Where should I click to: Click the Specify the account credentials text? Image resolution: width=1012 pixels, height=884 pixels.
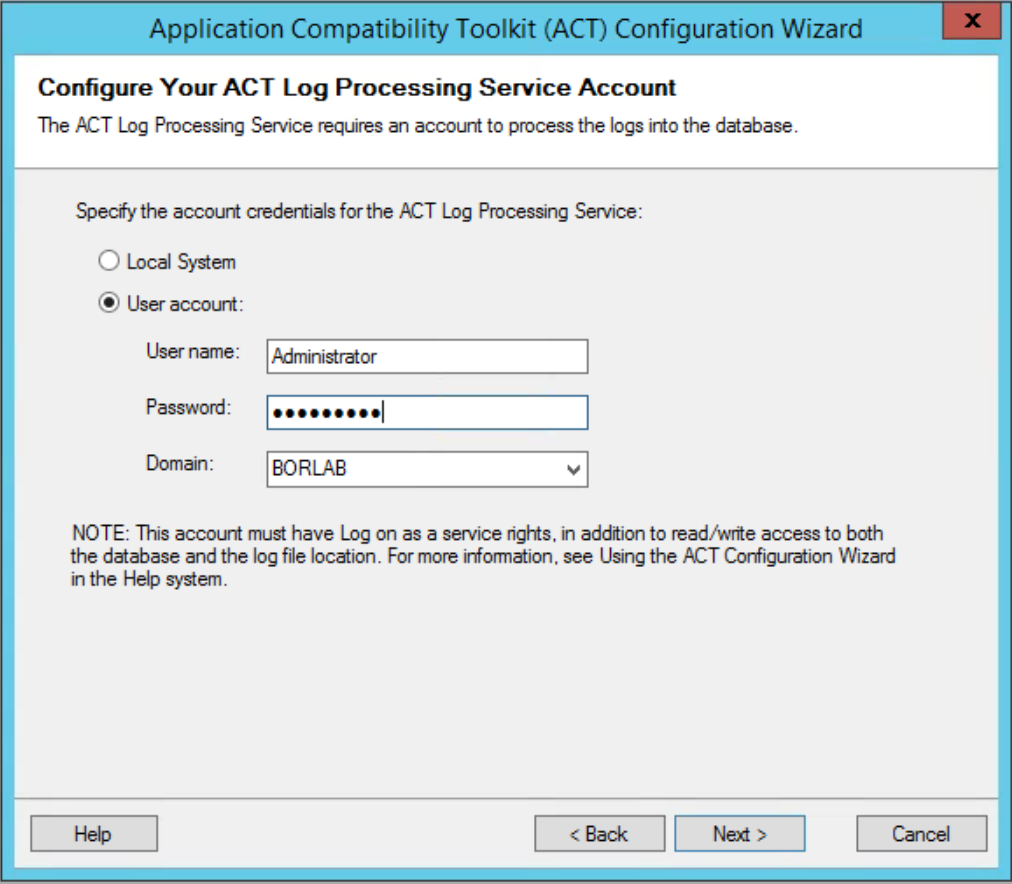click(x=359, y=212)
